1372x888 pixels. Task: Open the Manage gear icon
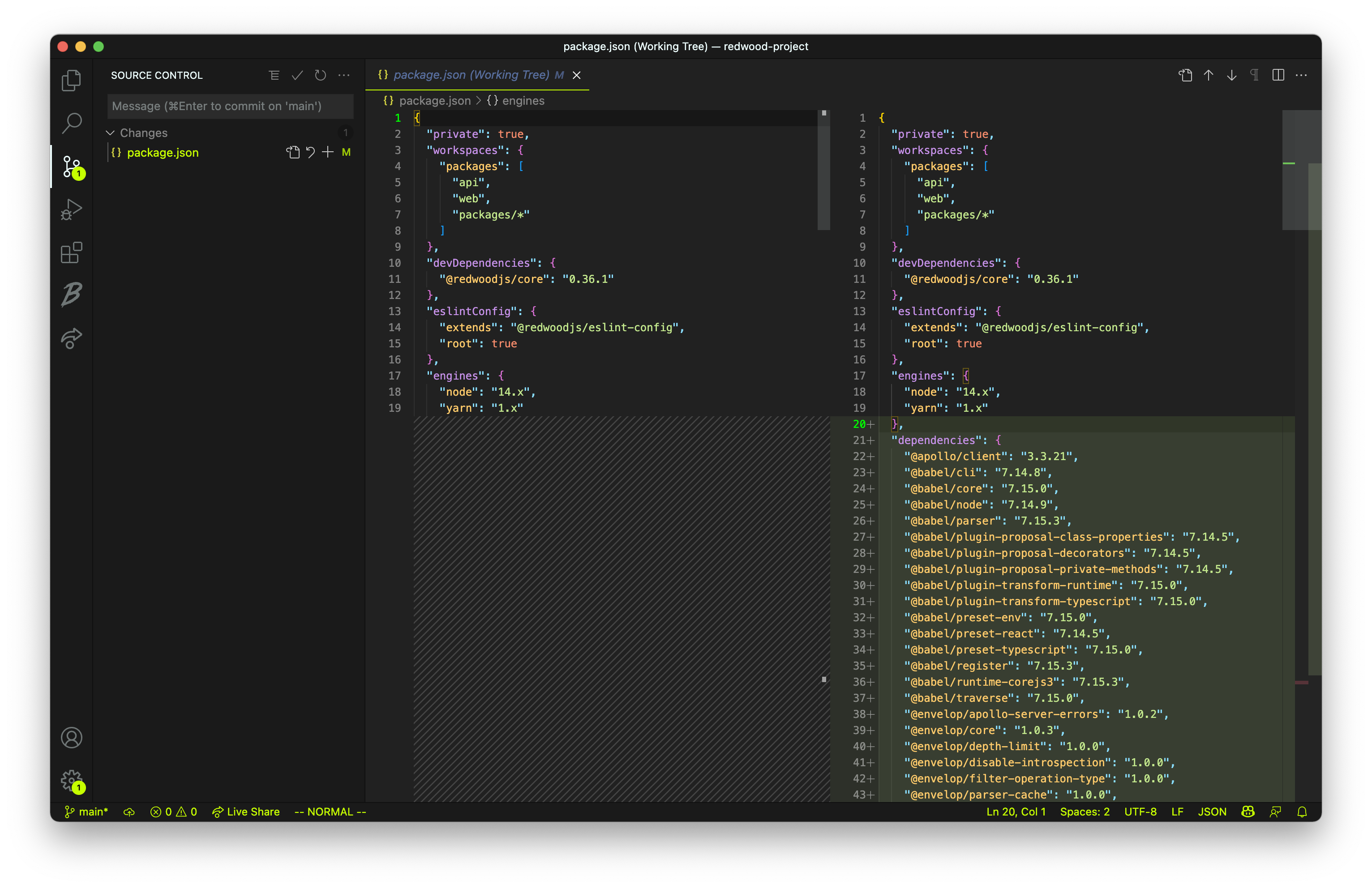point(72,781)
